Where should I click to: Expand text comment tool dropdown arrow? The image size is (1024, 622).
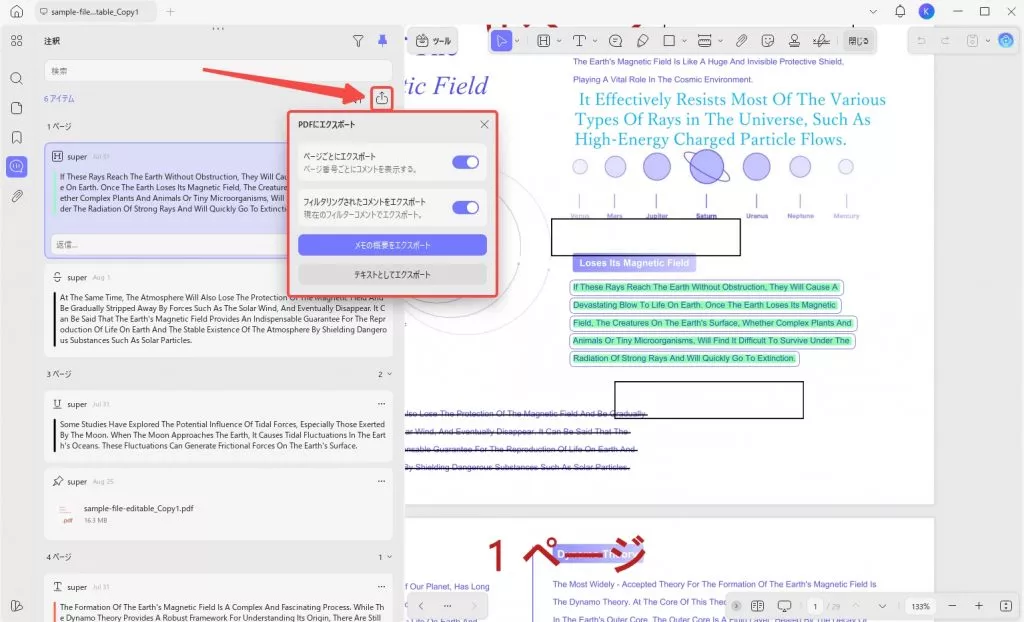(594, 41)
